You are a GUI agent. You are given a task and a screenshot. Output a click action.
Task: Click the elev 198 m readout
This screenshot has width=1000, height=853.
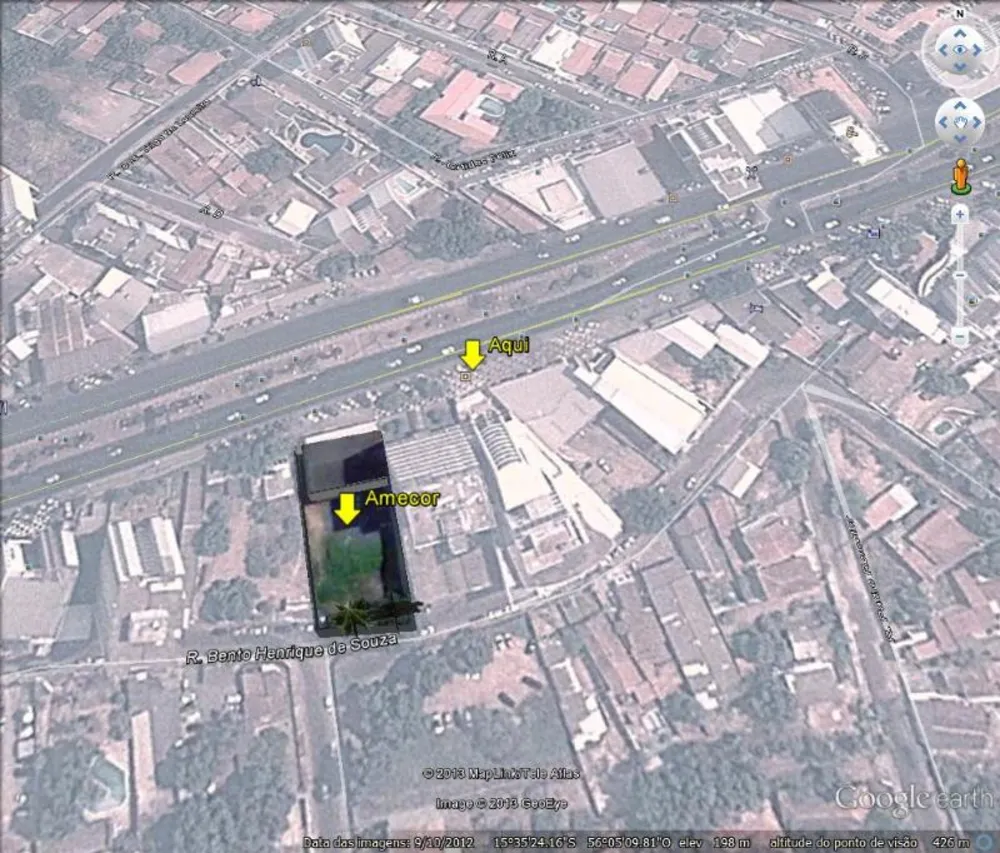coord(714,843)
